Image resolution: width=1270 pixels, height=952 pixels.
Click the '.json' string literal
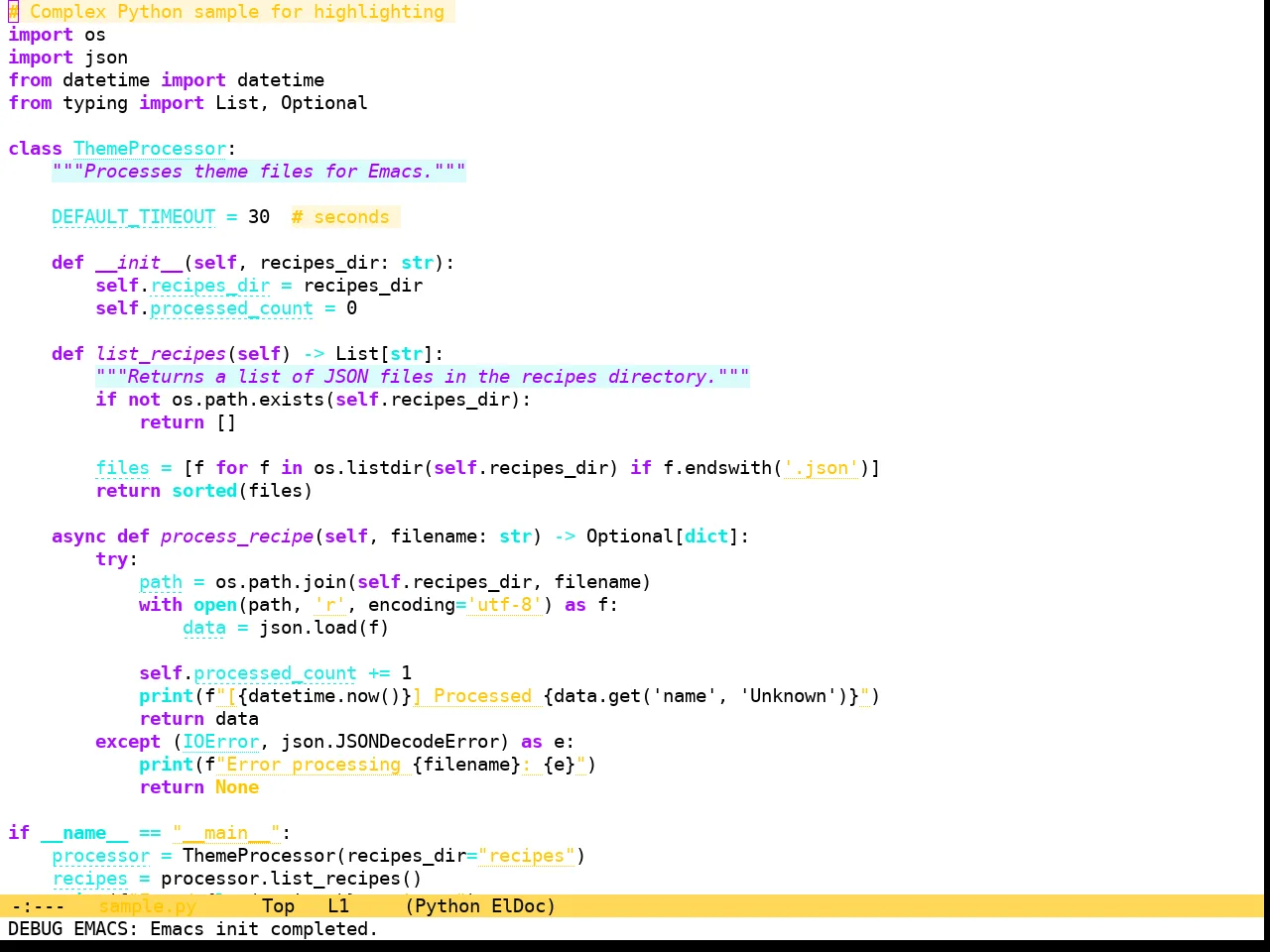point(822,468)
